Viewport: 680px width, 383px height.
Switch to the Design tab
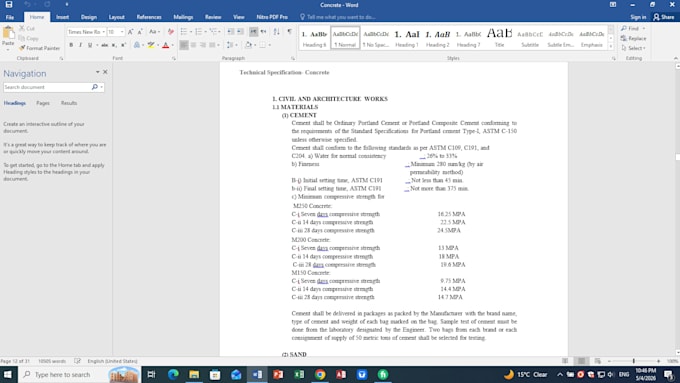(x=88, y=17)
